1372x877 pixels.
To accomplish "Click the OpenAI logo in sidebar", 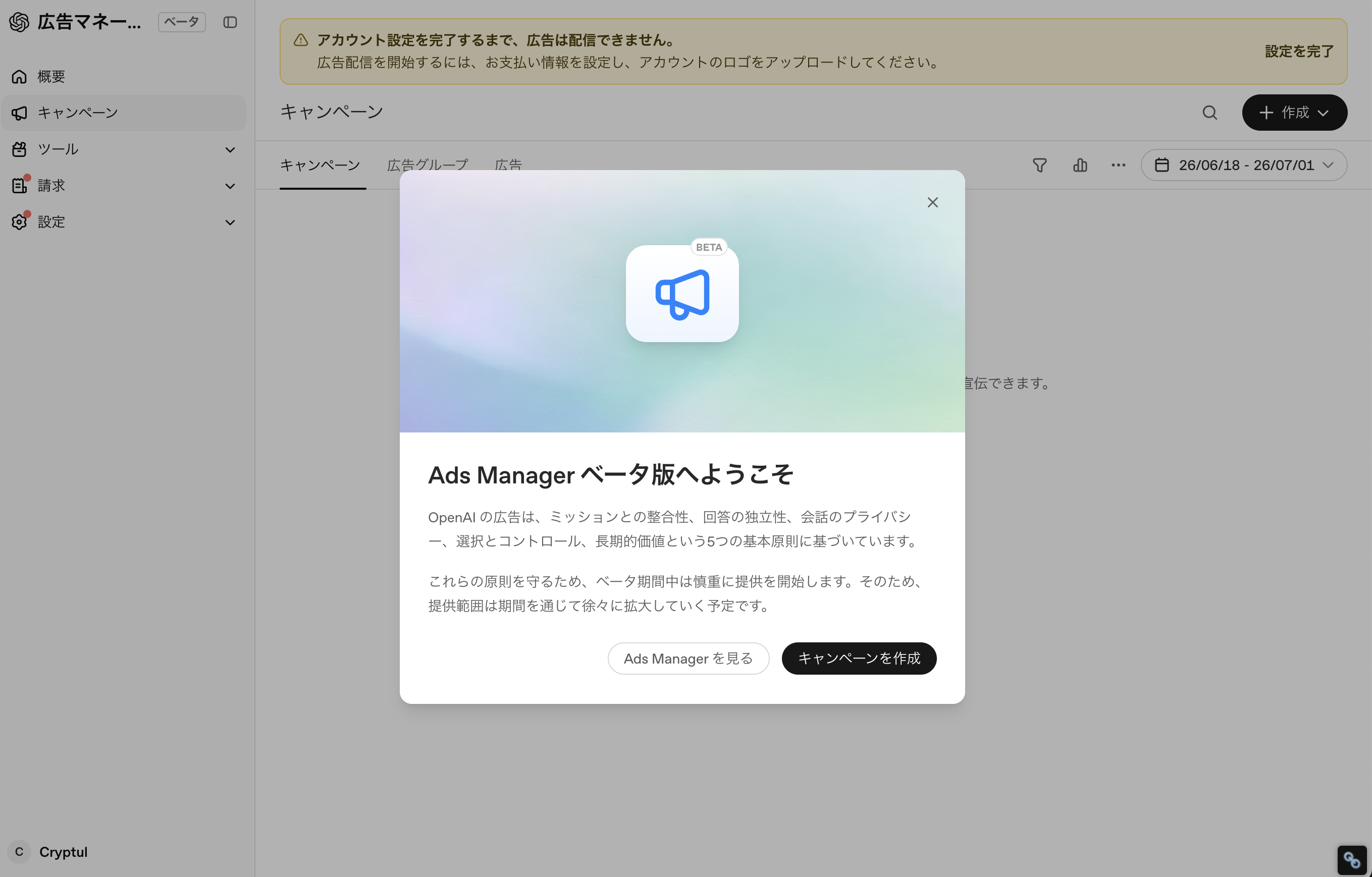I will pyautogui.click(x=19, y=22).
